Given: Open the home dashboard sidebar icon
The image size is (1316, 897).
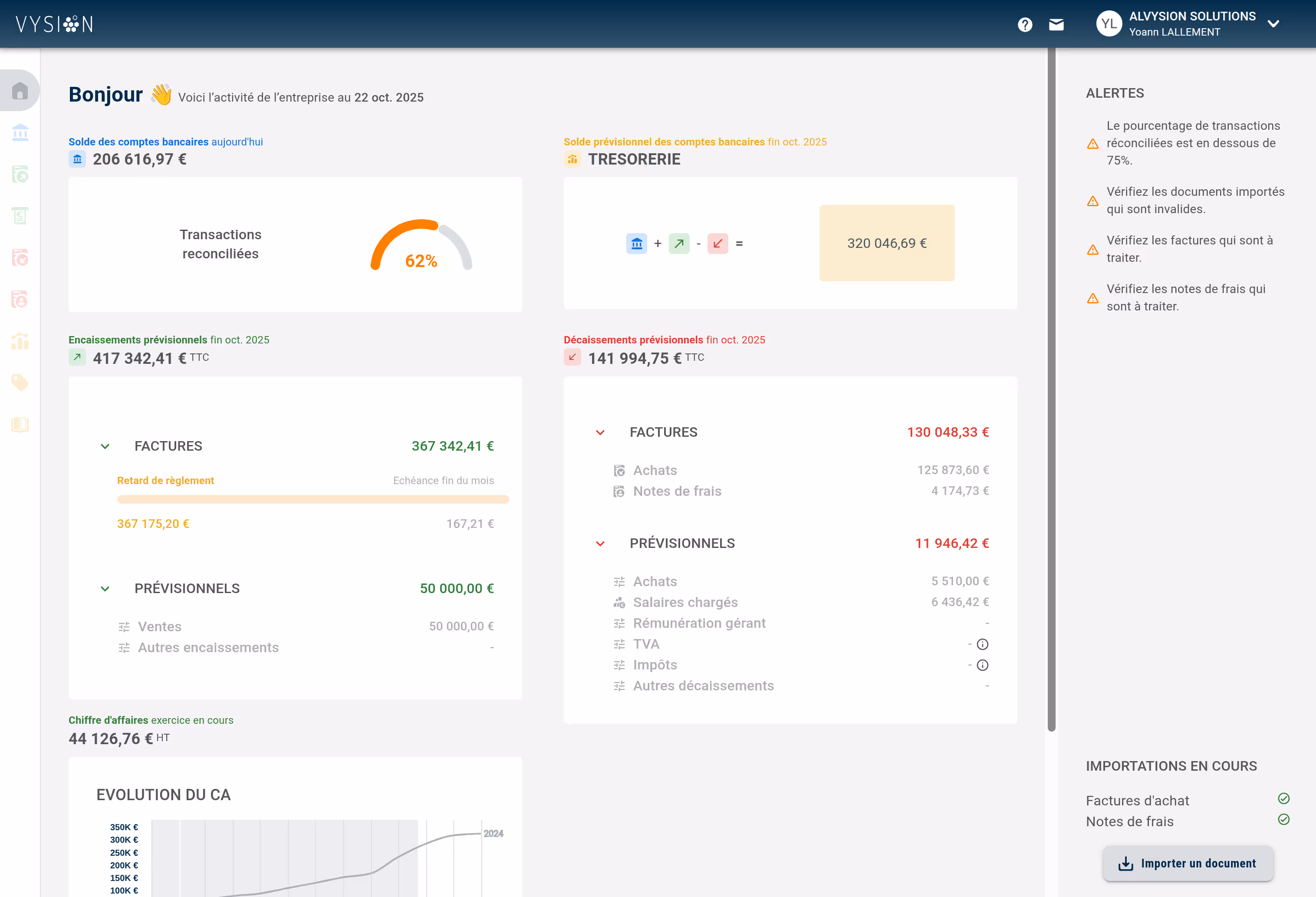Looking at the screenshot, I should point(20,91).
